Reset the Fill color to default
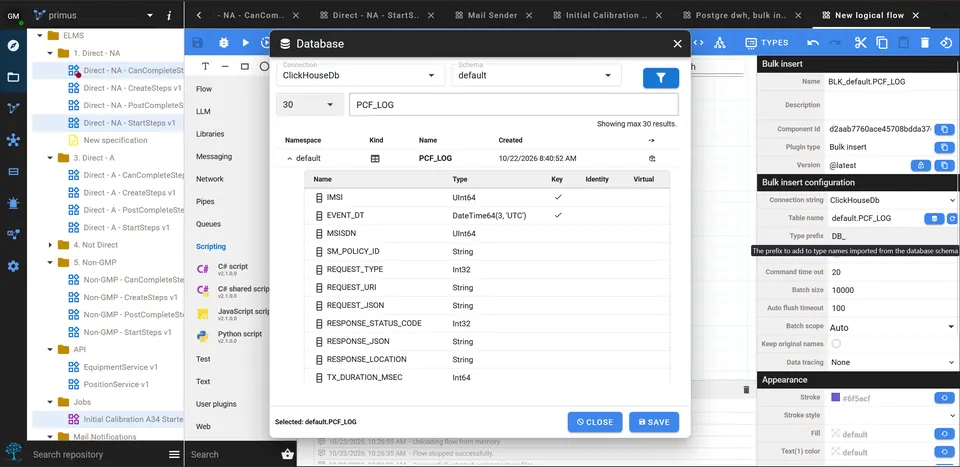Image resolution: width=960 pixels, height=467 pixels. pos(944,434)
